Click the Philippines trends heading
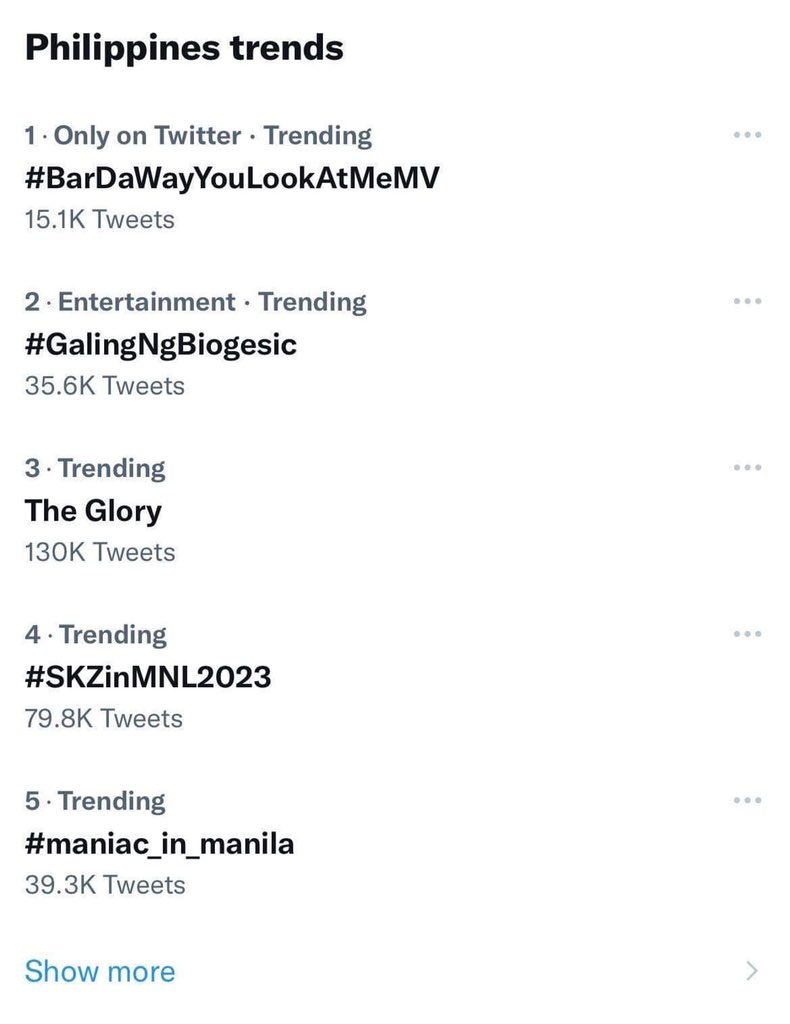 click(184, 48)
